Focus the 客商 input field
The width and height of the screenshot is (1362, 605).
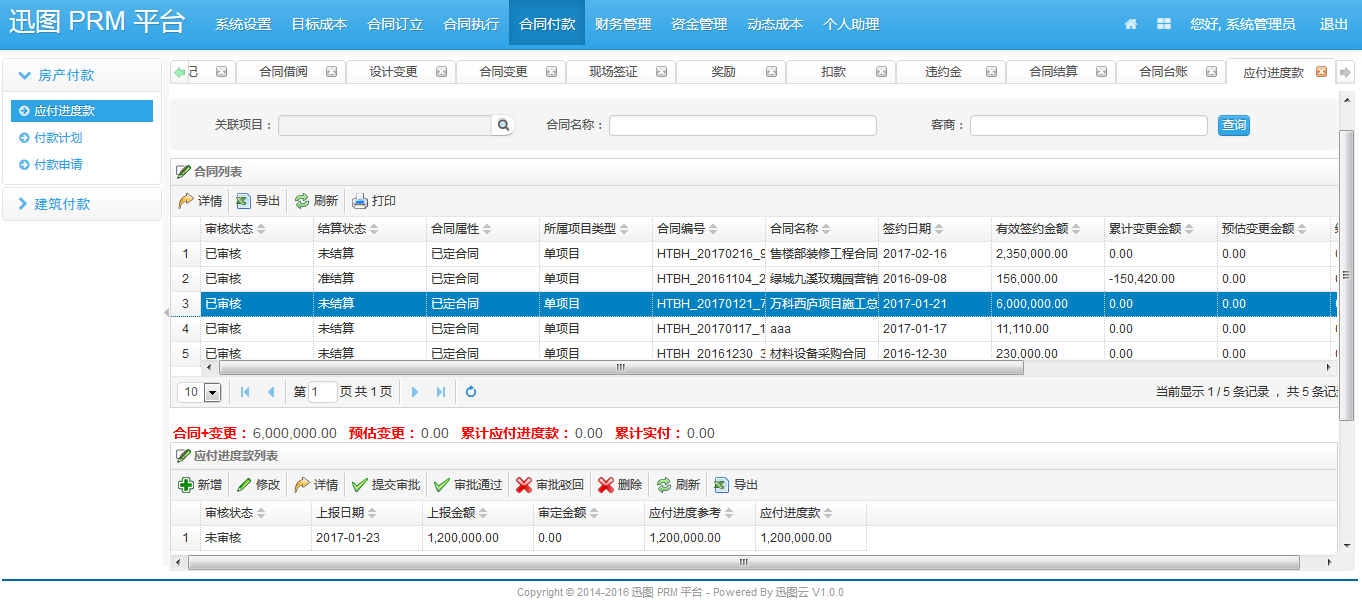tap(1089, 125)
